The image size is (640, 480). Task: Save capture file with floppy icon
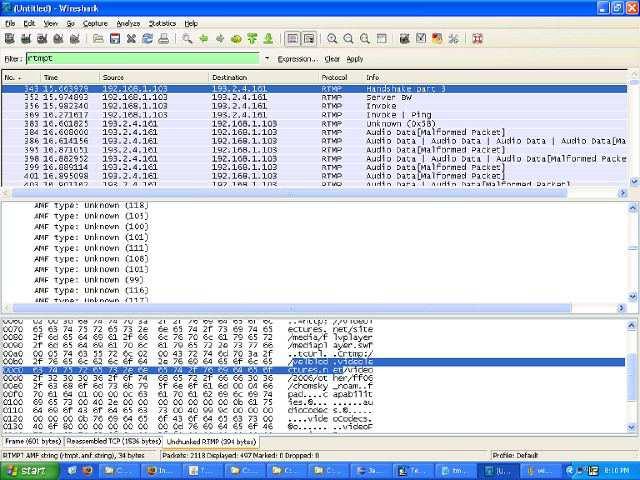[x=115, y=39]
